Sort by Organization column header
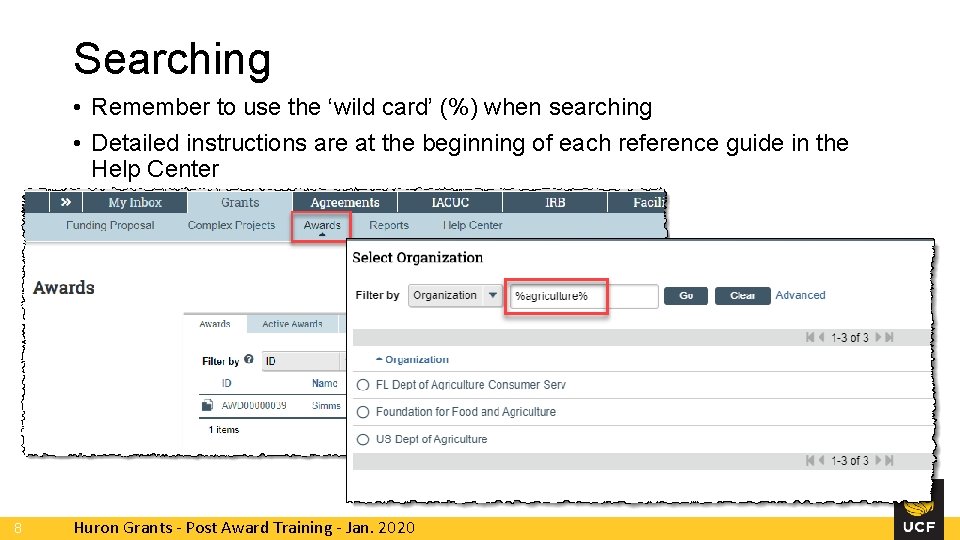Image resolution: width=960 pixels, height=540 pixels. [x=416, y=359]
